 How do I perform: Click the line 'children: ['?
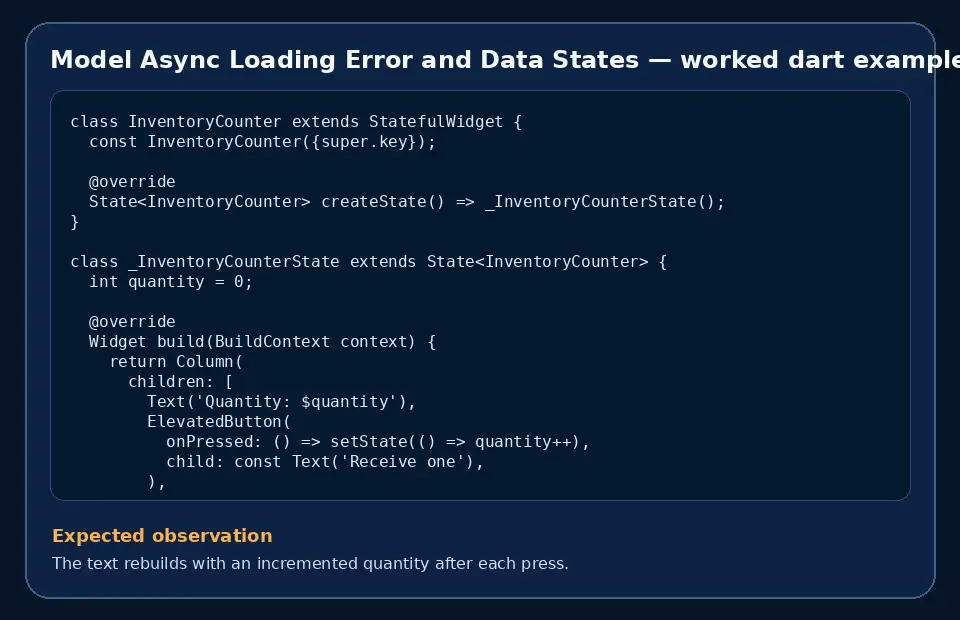181,382
